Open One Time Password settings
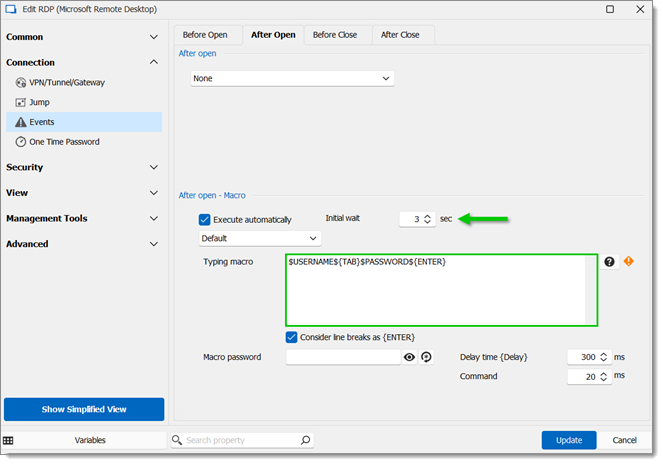Viewport: 663px width, 465px height. click(x=58, y=142)
